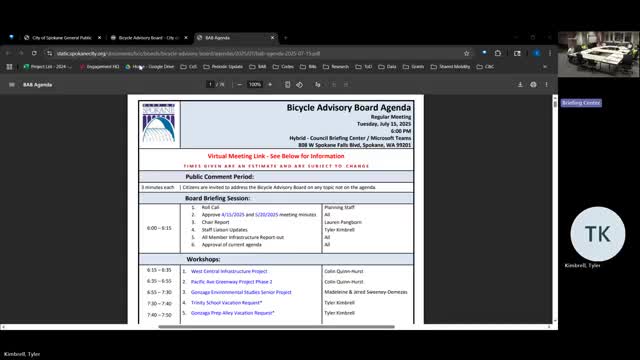640x360 pixels.
Task: Open the Extensions puzzle icon
Action: [x=498, y=53]
